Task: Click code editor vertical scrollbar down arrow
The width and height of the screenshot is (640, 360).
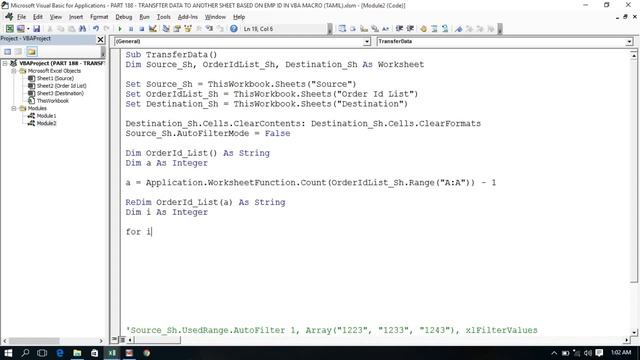Action: click(634, 333)
